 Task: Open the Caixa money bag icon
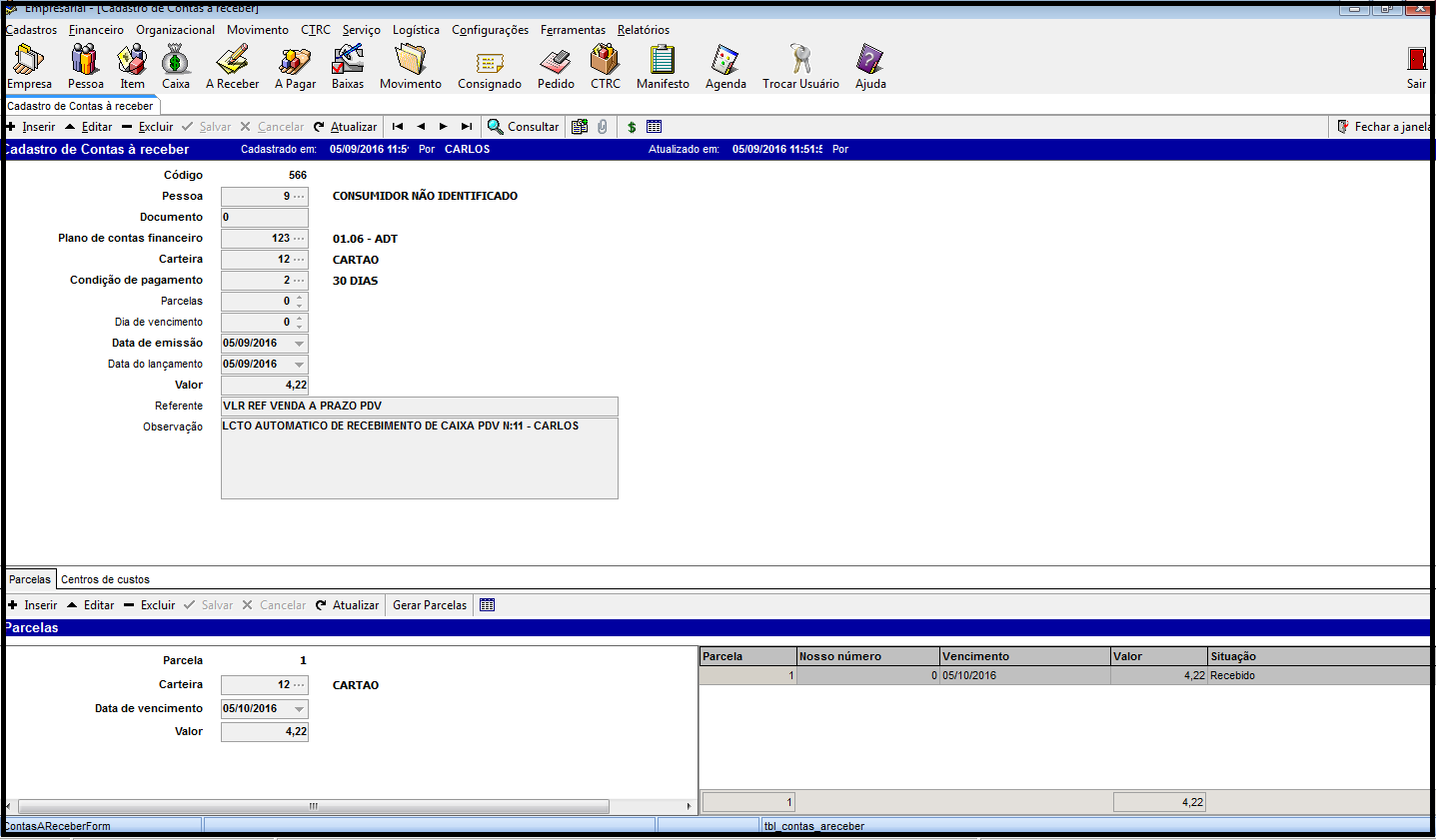pyautogui.click(x=176, y=67)
